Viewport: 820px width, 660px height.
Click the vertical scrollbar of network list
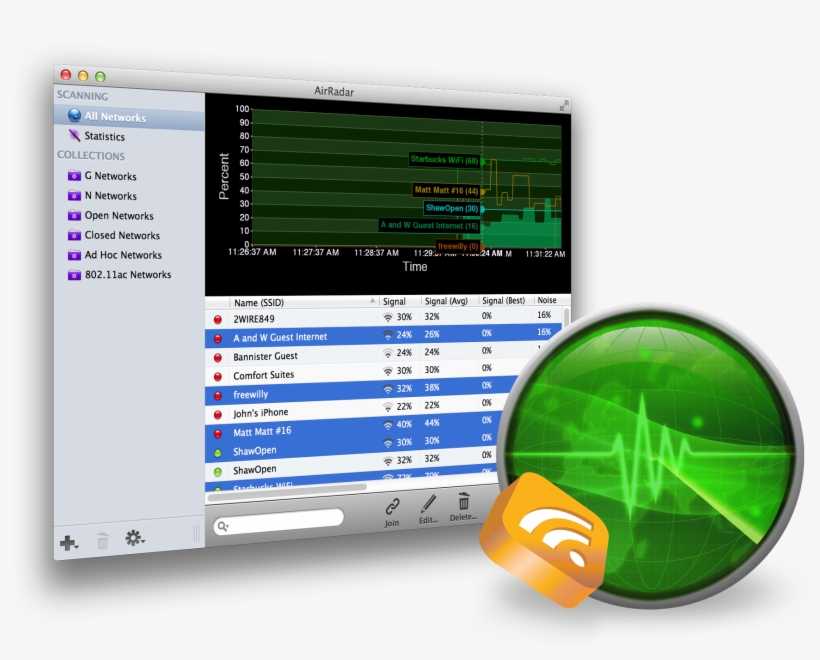point(565,317)
